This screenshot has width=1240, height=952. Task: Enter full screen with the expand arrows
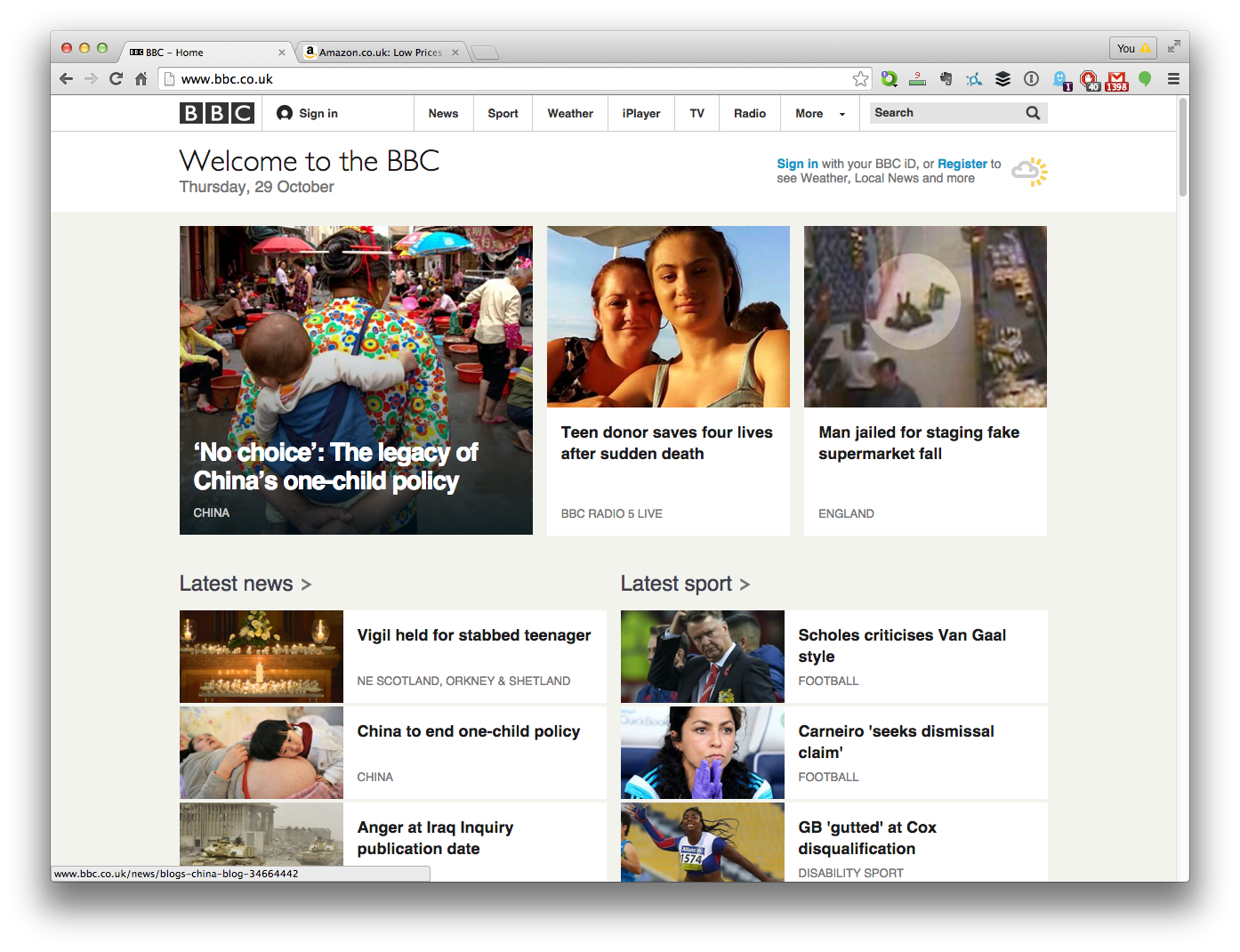[1174, 46]
